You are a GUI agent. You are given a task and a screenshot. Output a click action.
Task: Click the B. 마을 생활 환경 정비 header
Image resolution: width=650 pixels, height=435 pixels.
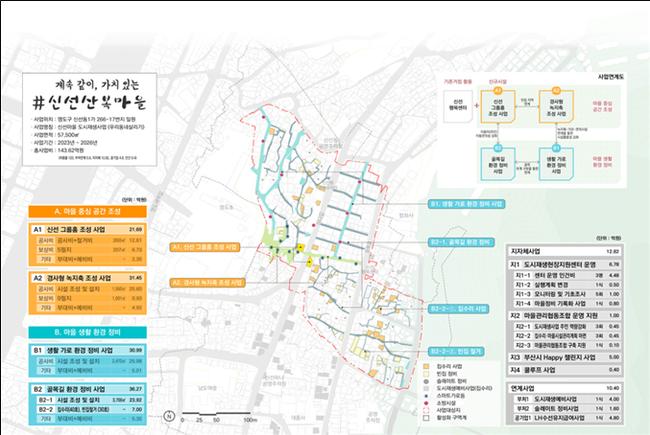[76, 330]
